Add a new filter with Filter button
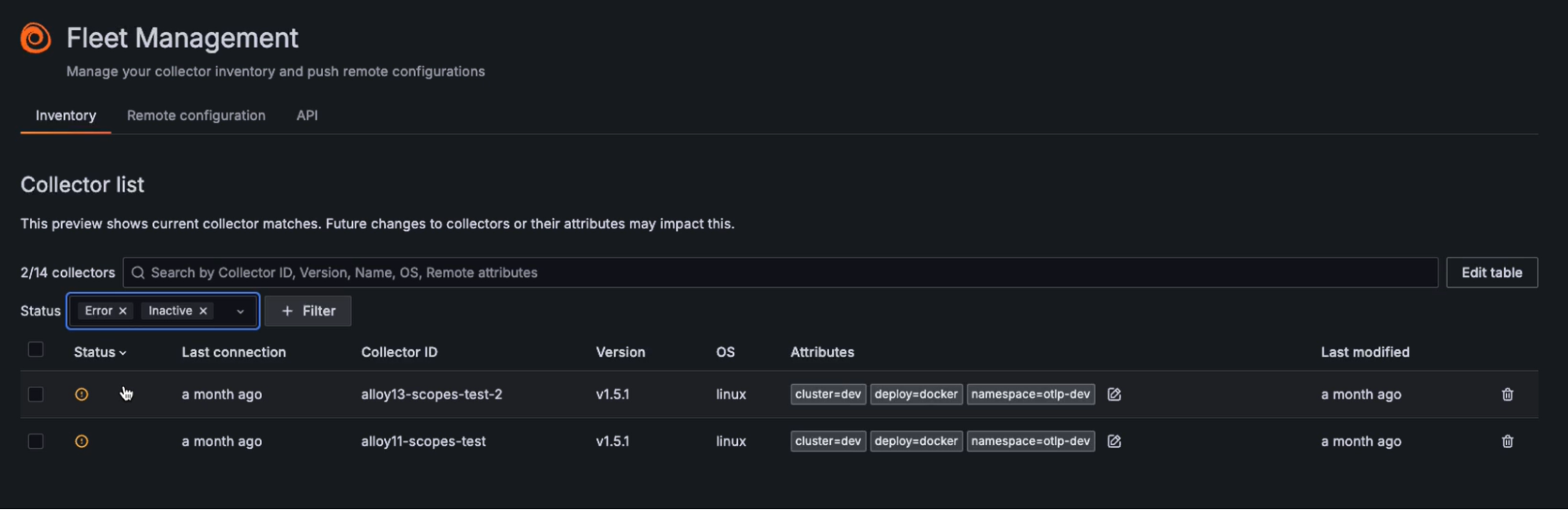Viewport: 1568px width, 510px height. tap(308, 311)
